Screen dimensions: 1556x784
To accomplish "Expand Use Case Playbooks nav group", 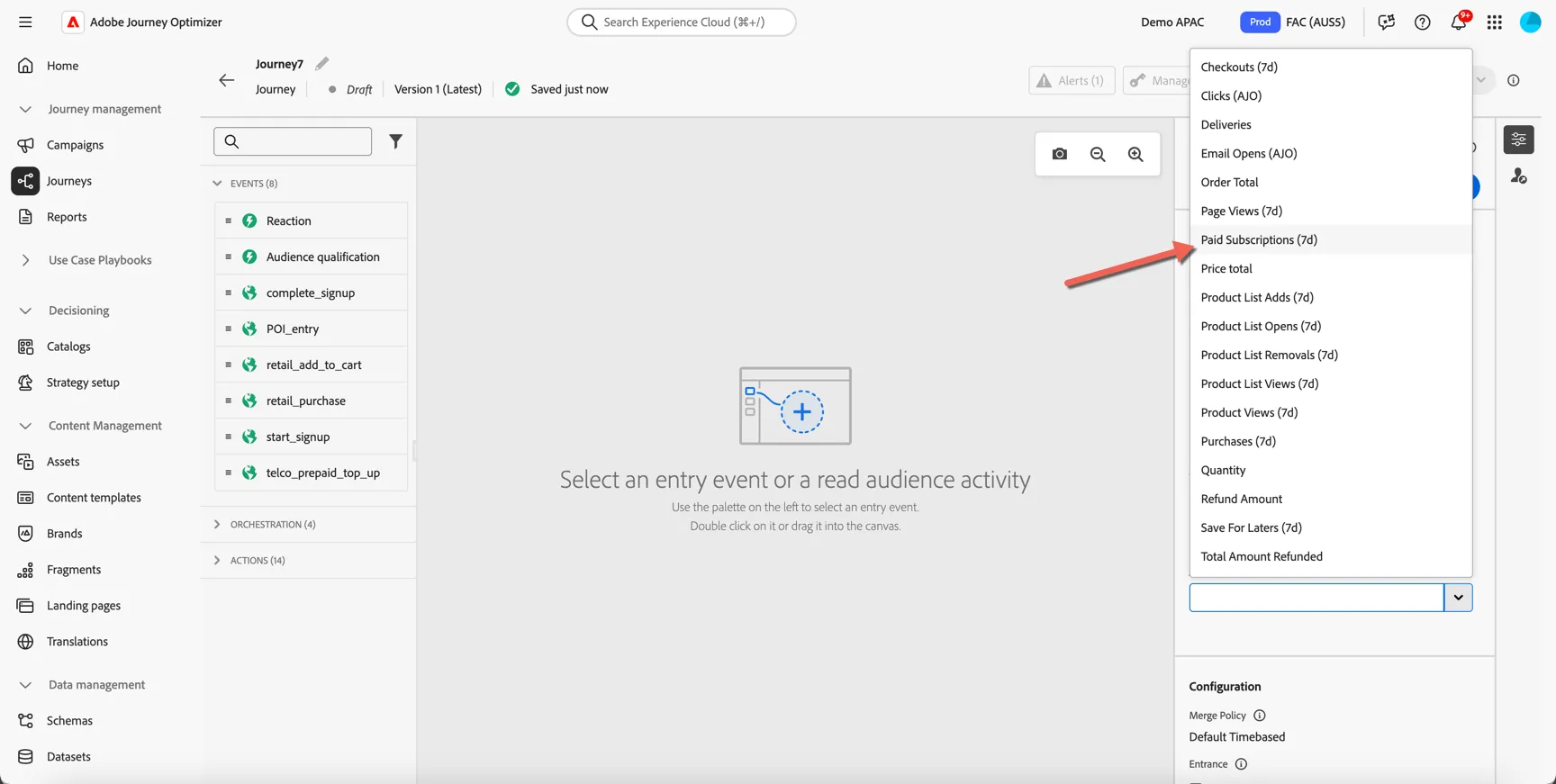I will tap(25, 260).
